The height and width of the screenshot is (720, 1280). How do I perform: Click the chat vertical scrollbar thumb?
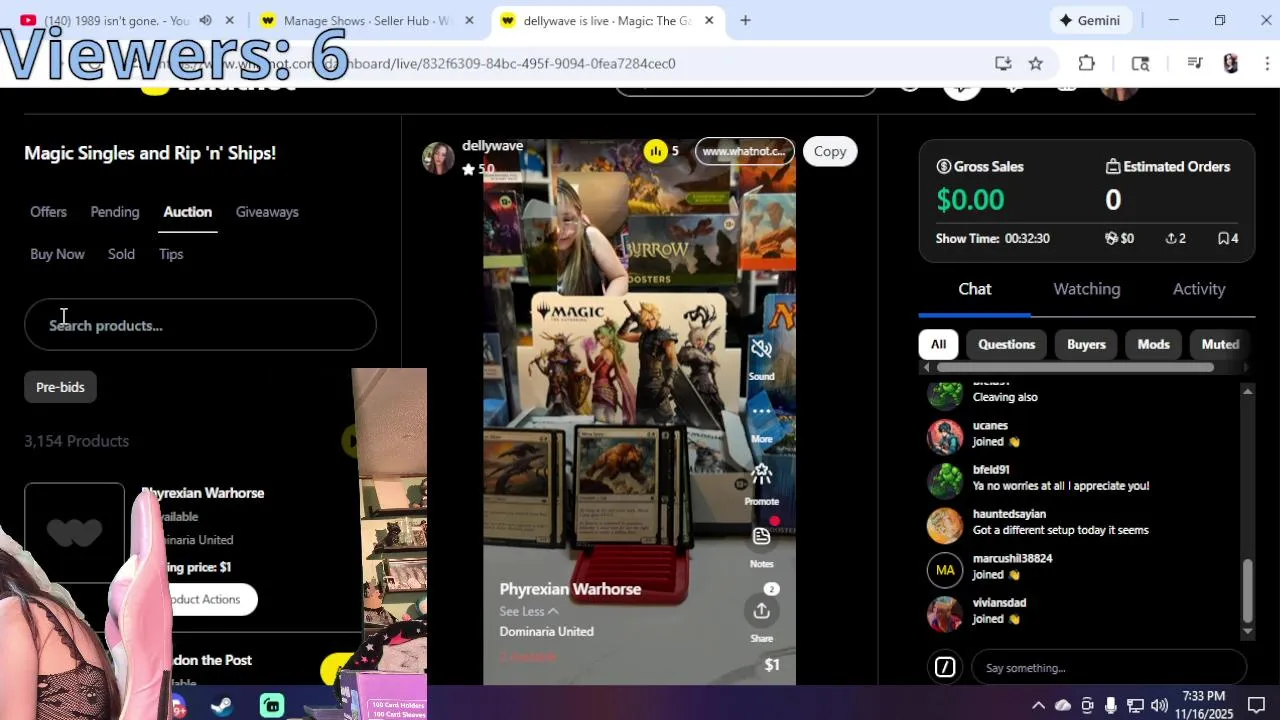(1247, 590)
